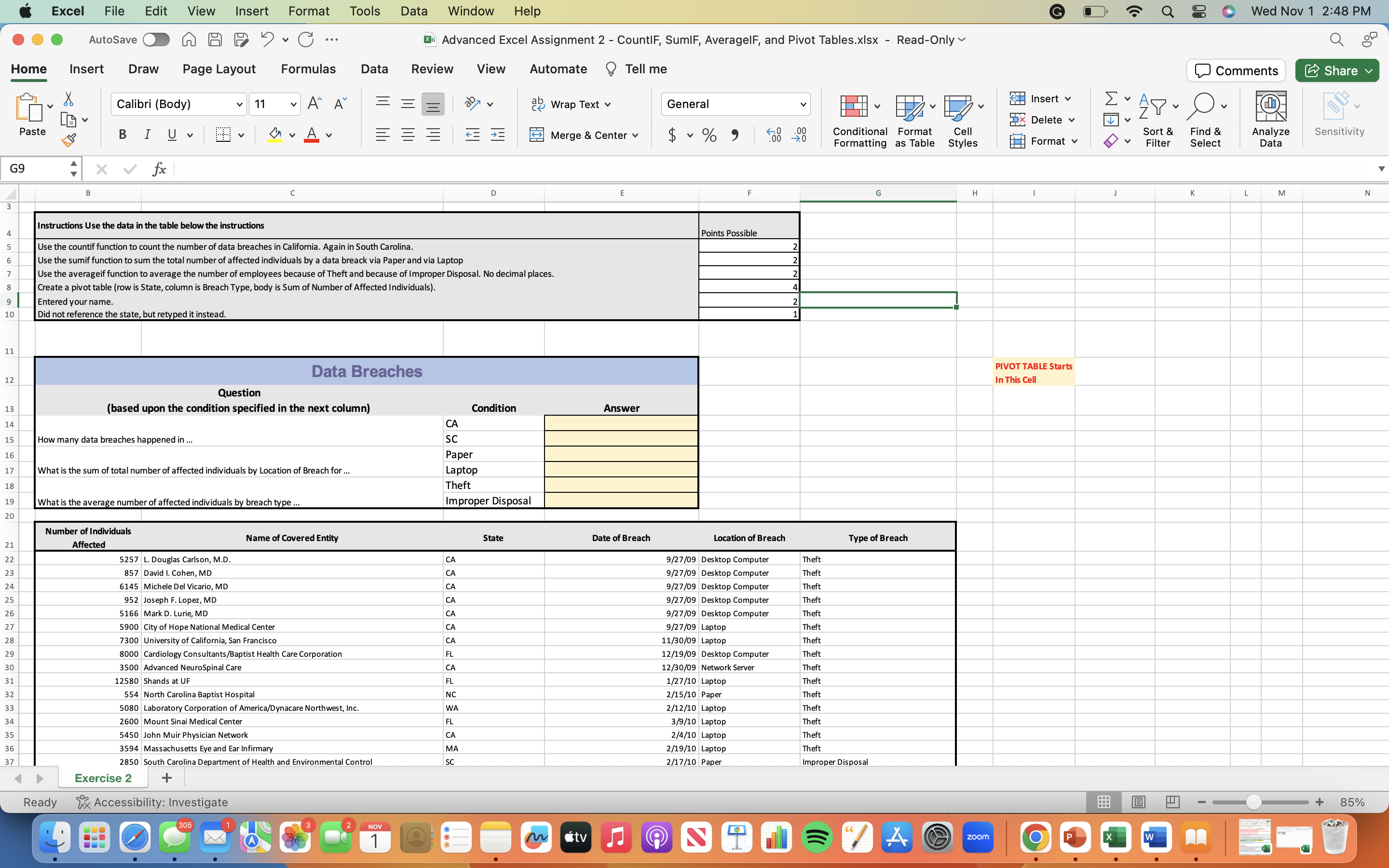Click the Share button
Image resolution: width=1389 pixels, height=868 pixels.
(1337, 70)
